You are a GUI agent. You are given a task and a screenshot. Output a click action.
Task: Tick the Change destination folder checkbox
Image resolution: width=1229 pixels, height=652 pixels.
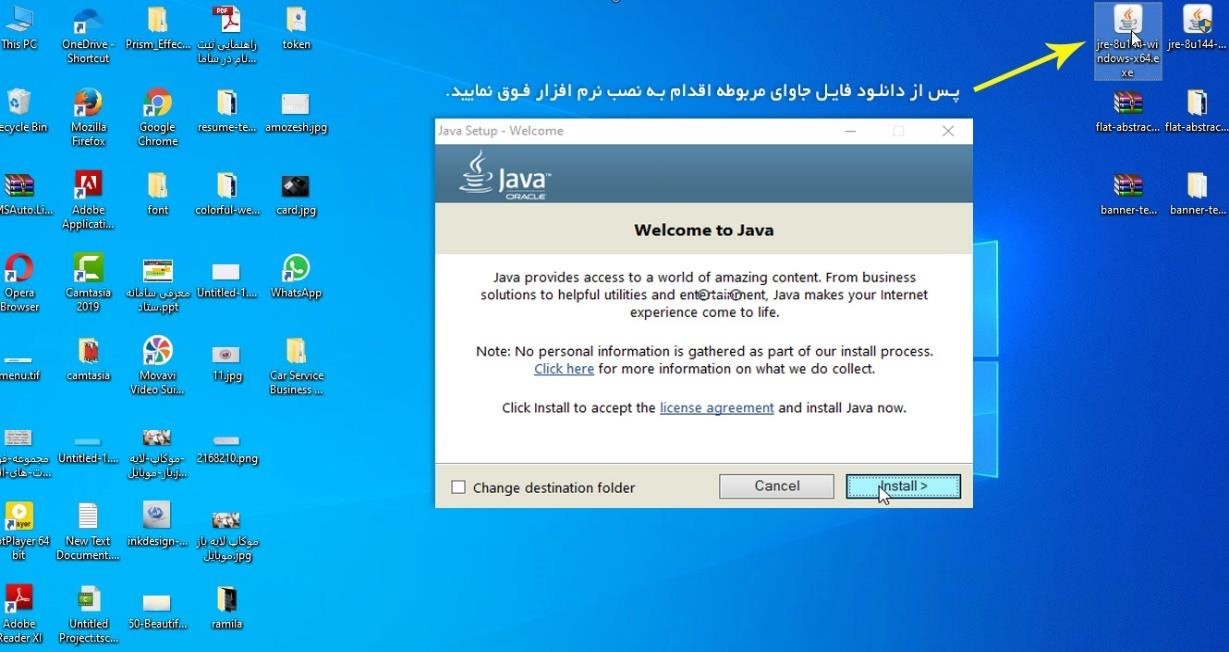click(x=458, y=487)
